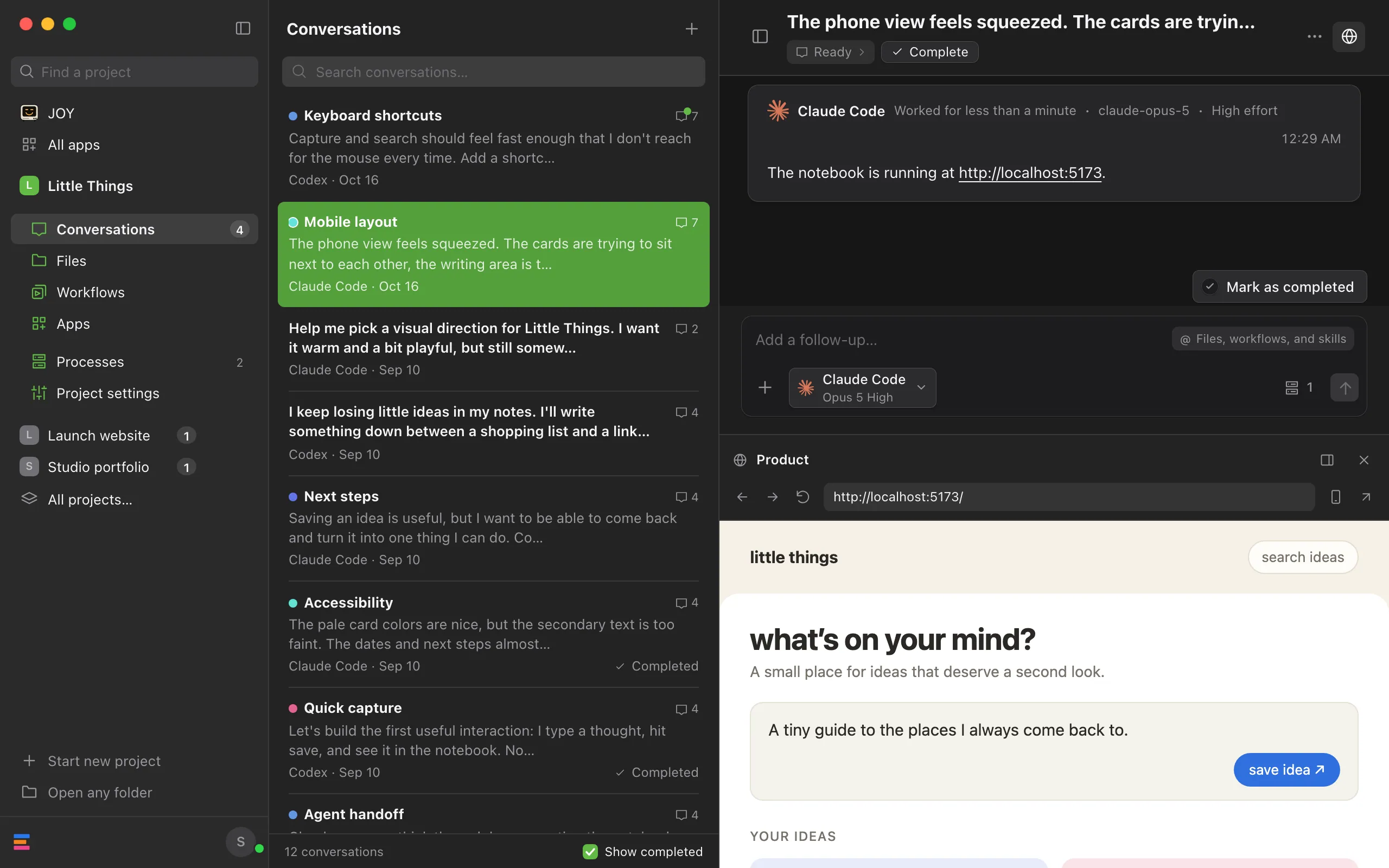Expand the Ready status chevron
1389x868 pixels.
click(862, 52)
